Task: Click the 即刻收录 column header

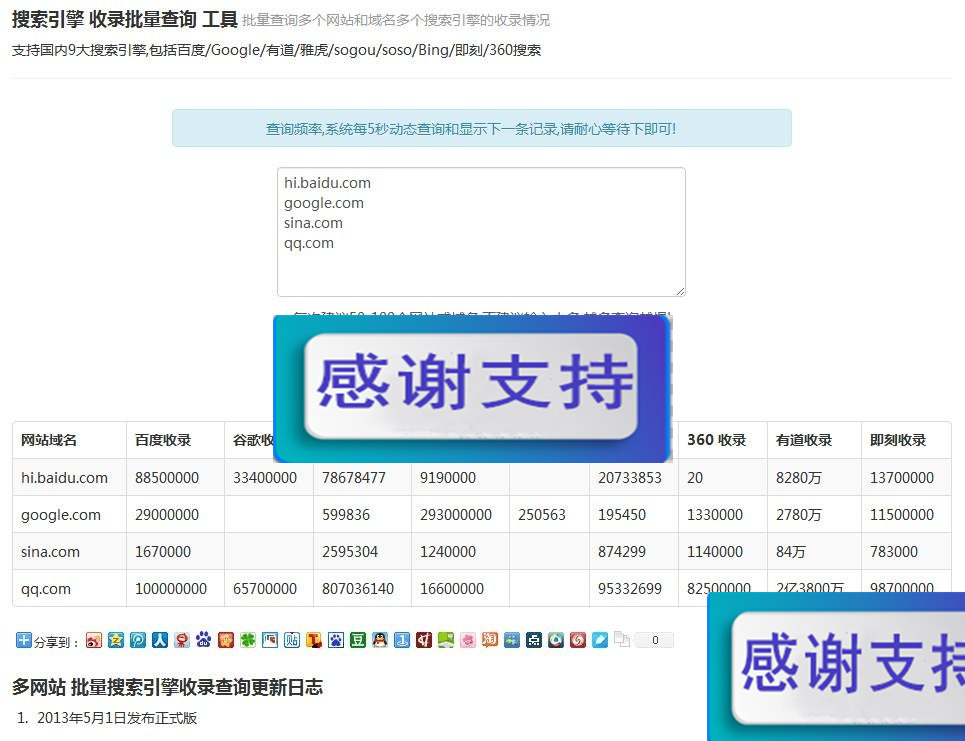Action: pyautogui.click(x=898, y=440)
